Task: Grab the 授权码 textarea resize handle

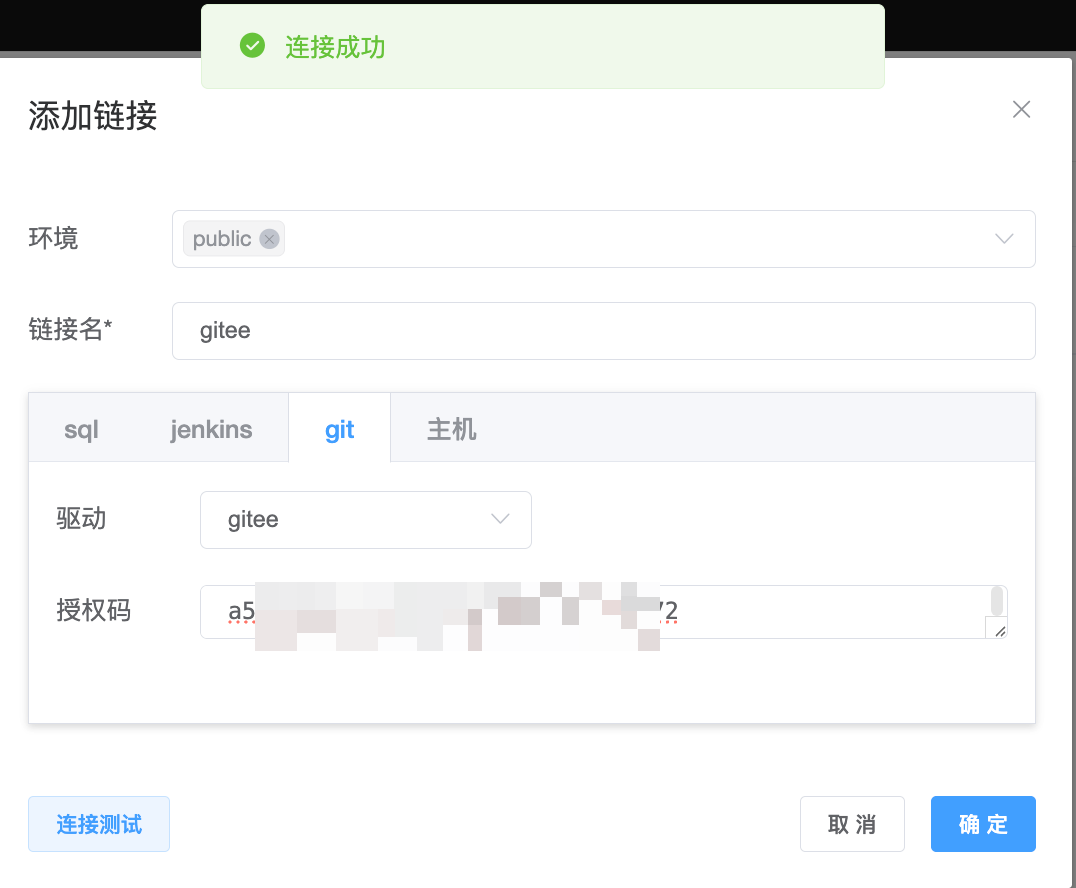Action: (x=999, y=631)
